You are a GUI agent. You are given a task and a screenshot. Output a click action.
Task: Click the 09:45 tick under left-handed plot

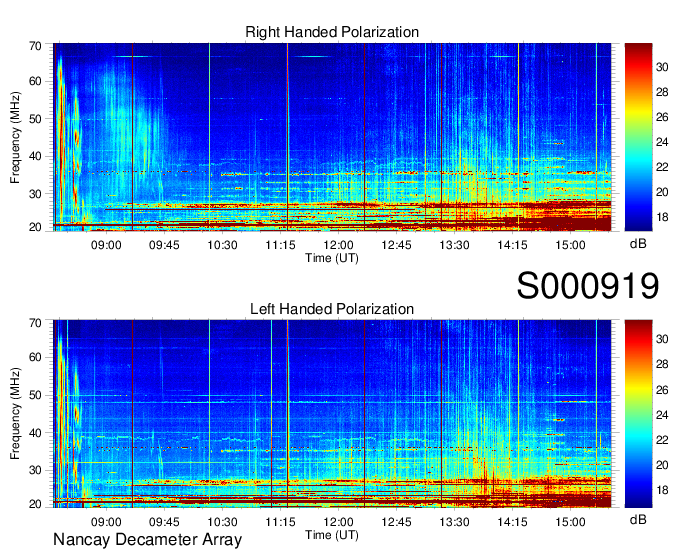pyautogui.click(x=164, y=522)
